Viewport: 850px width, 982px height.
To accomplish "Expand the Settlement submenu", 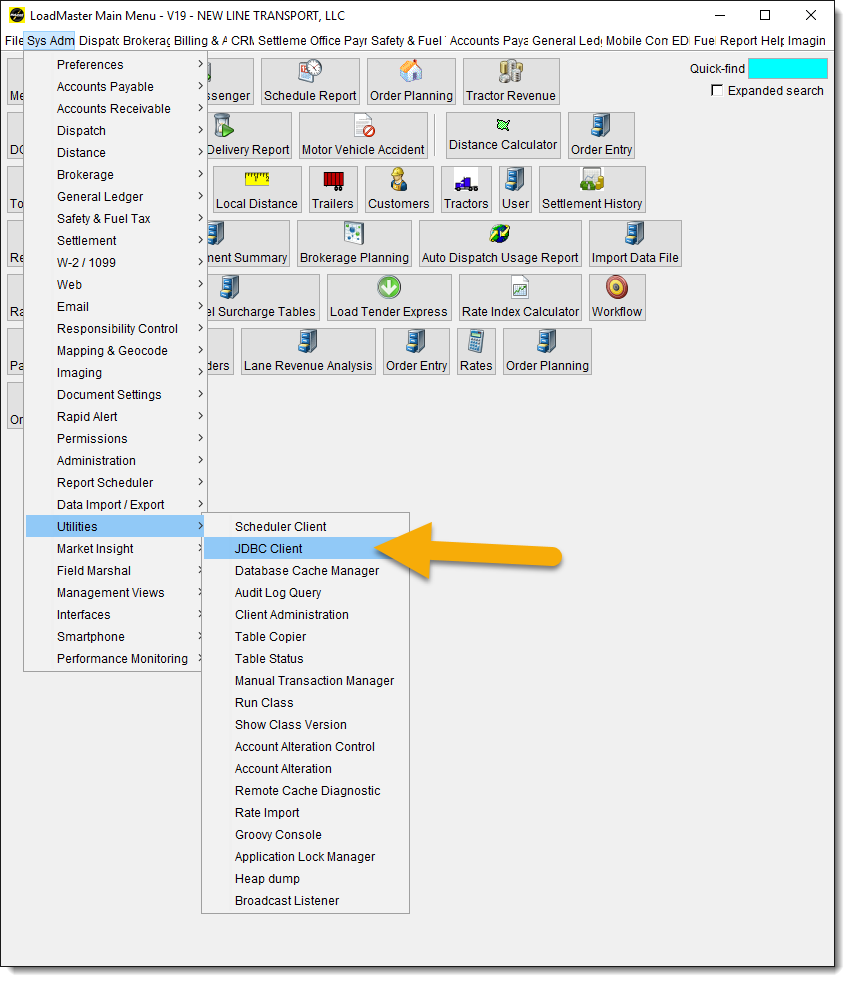I will click(86, 240).
